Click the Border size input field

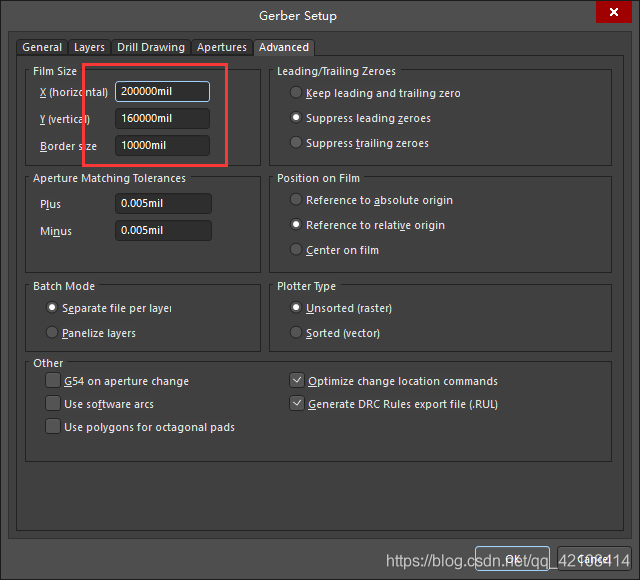pos(162,145)
